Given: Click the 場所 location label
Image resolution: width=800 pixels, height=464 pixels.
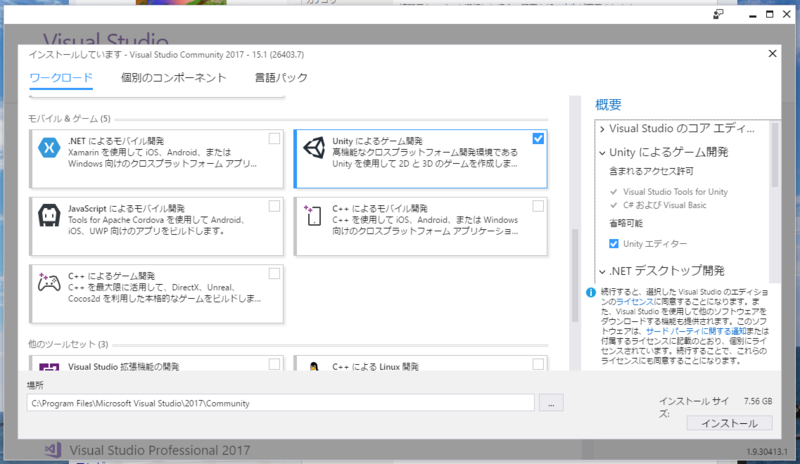Looking at the screenshot, I should click(x=35, y=385).
